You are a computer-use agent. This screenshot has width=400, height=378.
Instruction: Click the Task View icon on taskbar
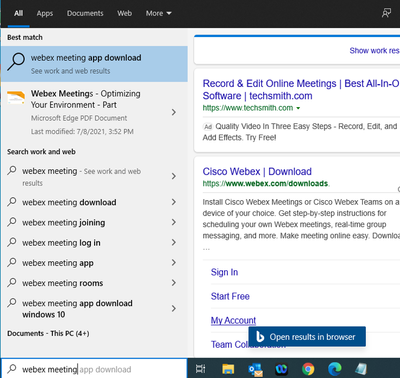[x=201, y=369]
